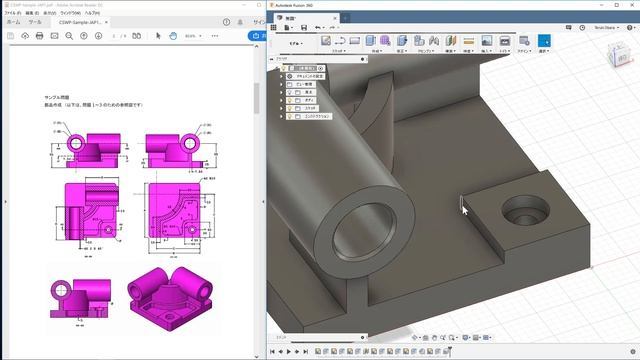640x360 pixels.
Task: Toggle lightbulb visibility of the root component
Action: tap(284, 68)
